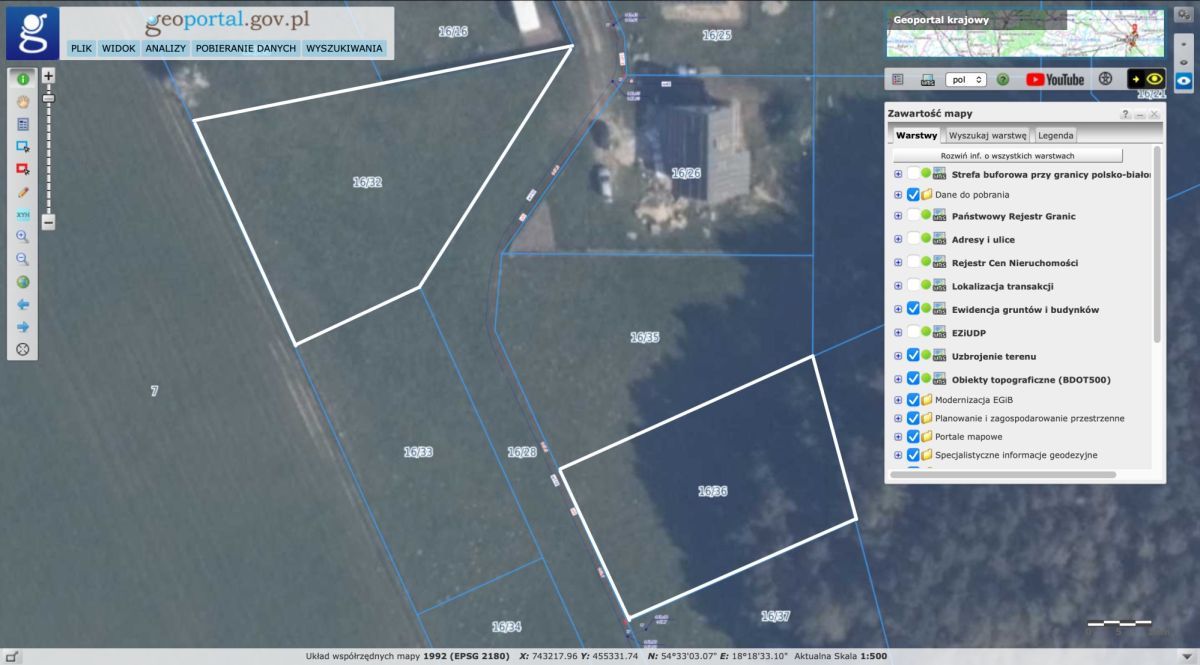The height and width of the screenshot is (665, 1200).
Task: Switch to the Legenda tab
Action: (1055, 135)
